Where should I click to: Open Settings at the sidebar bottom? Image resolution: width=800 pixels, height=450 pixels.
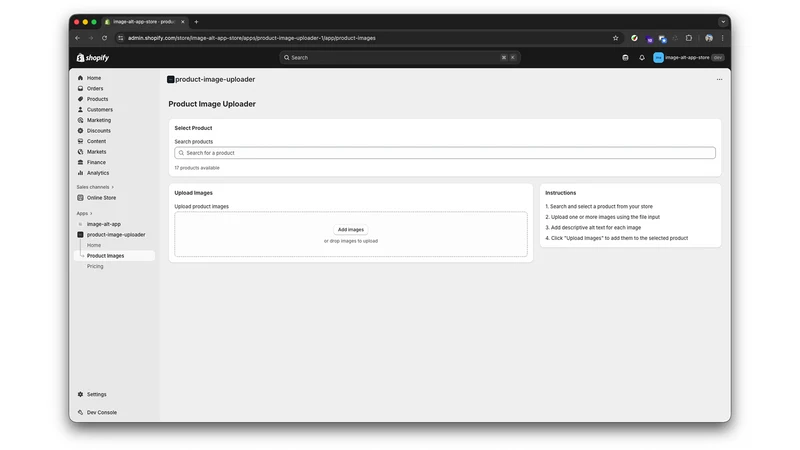[x=96, y=394]
